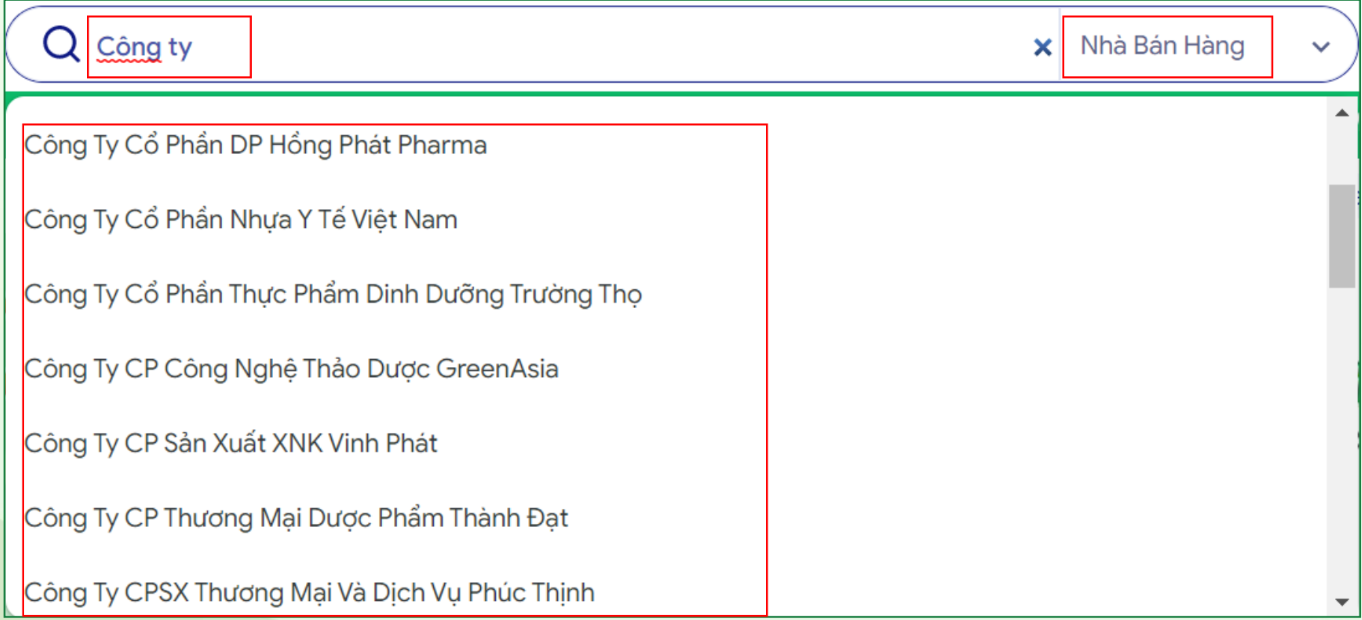Choose Công Ty Cổ Phần Nhựa Y Tế Việt Nam

[241, 220]
